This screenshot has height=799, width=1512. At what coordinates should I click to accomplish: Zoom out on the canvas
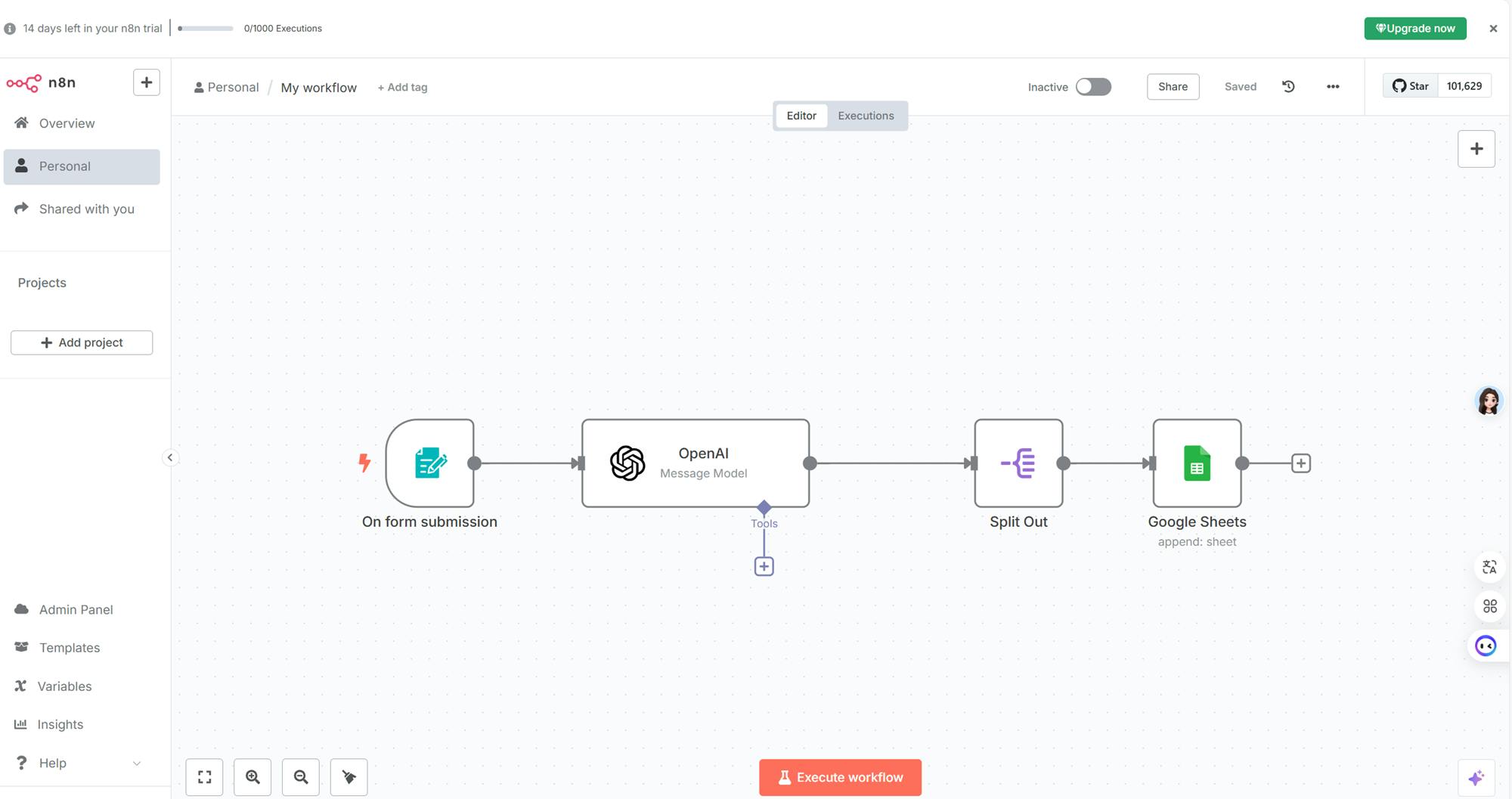coord(301,777)
